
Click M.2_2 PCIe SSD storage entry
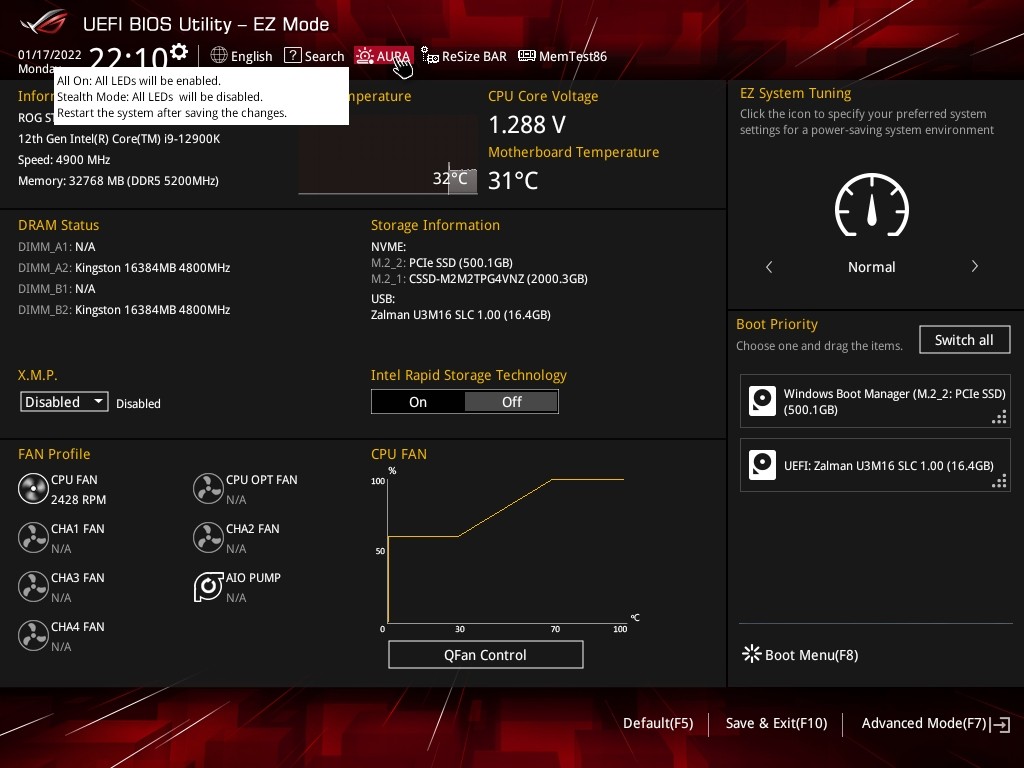[442, 263]
